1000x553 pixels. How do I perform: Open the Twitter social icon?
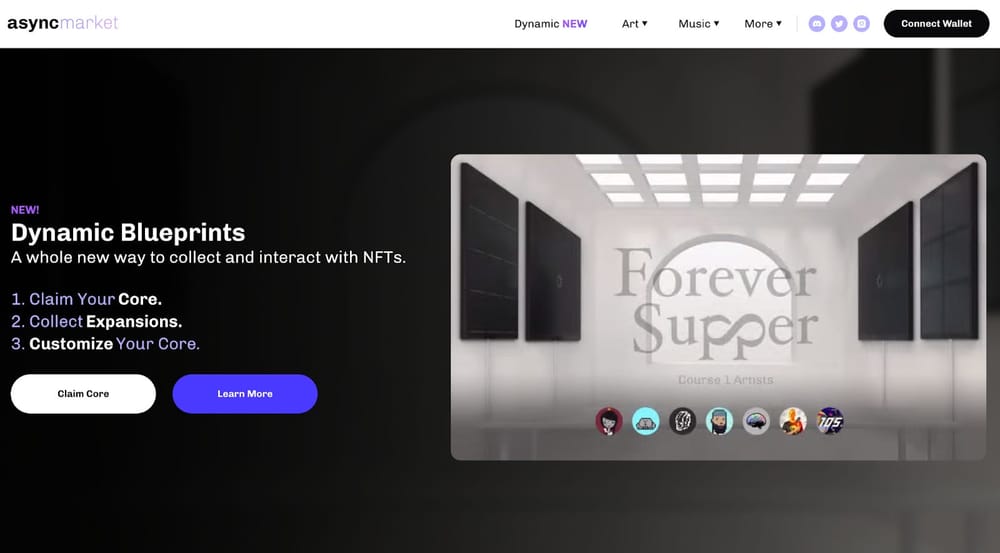click(x=839, y=24)
